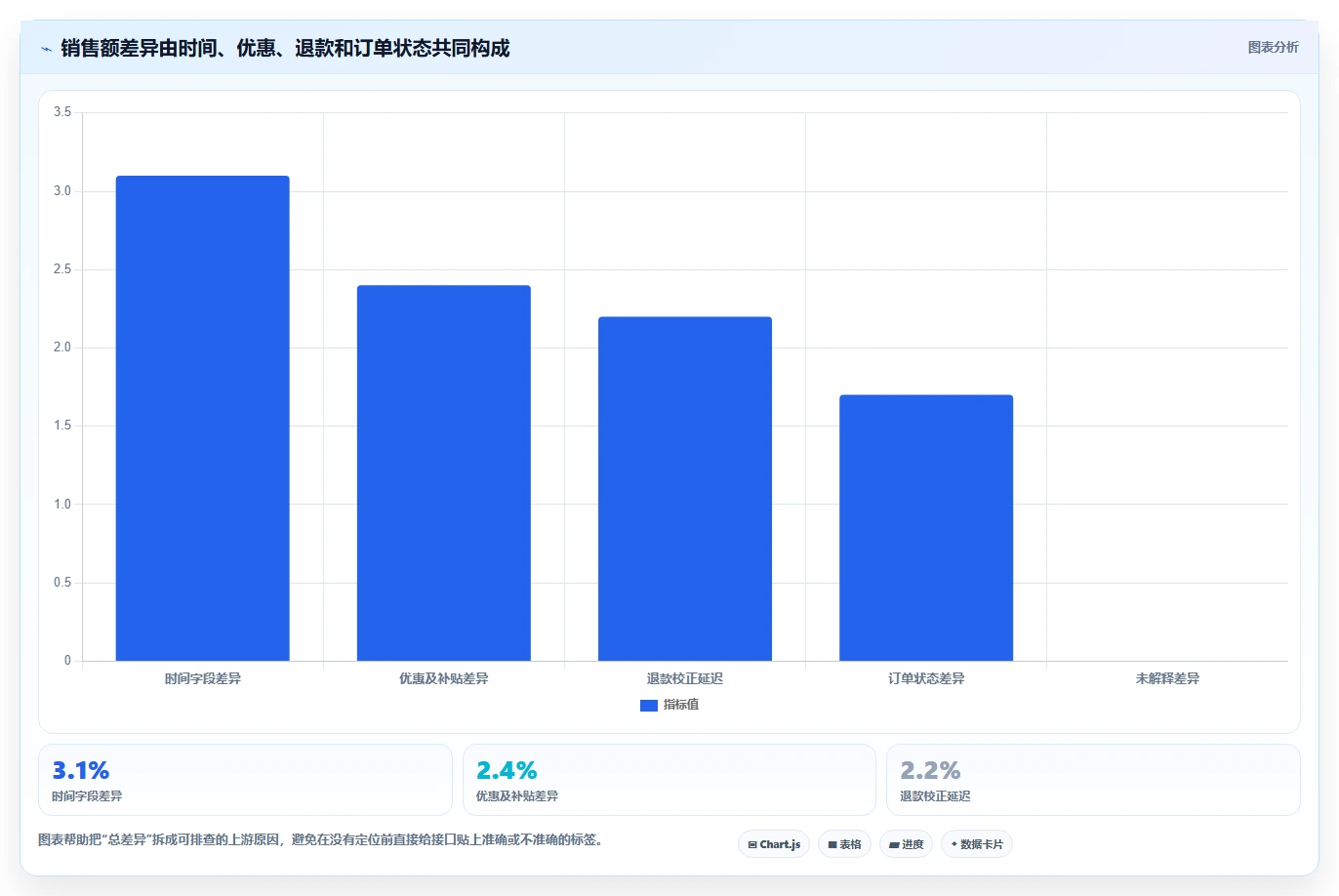The image size is (1339, 896).
Task: Click the 进度 tag
Action: [906, 844]
